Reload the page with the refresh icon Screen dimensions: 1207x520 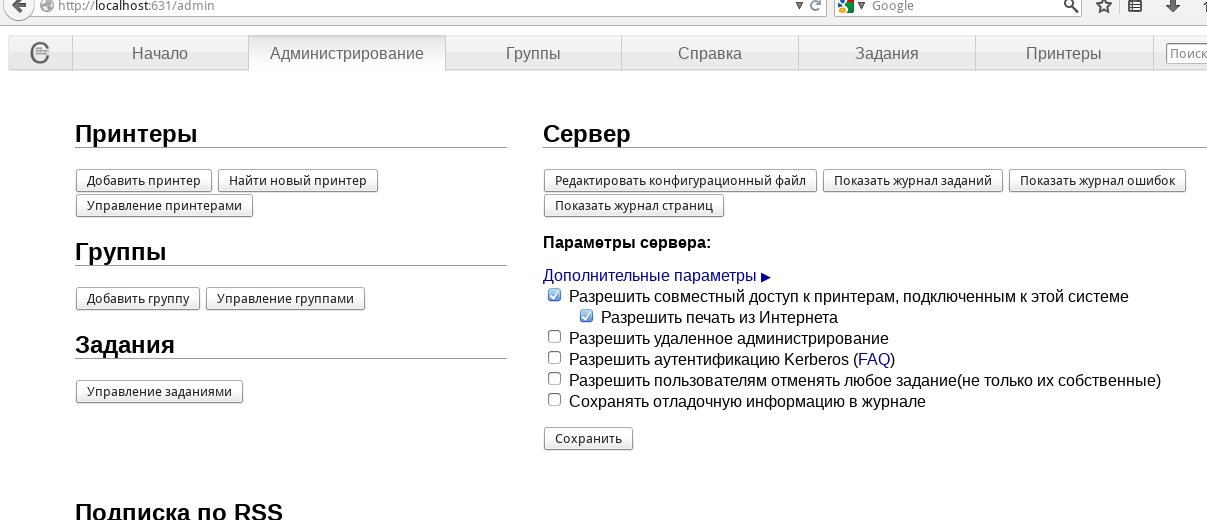pyautogui.click(x=815, y=6)
